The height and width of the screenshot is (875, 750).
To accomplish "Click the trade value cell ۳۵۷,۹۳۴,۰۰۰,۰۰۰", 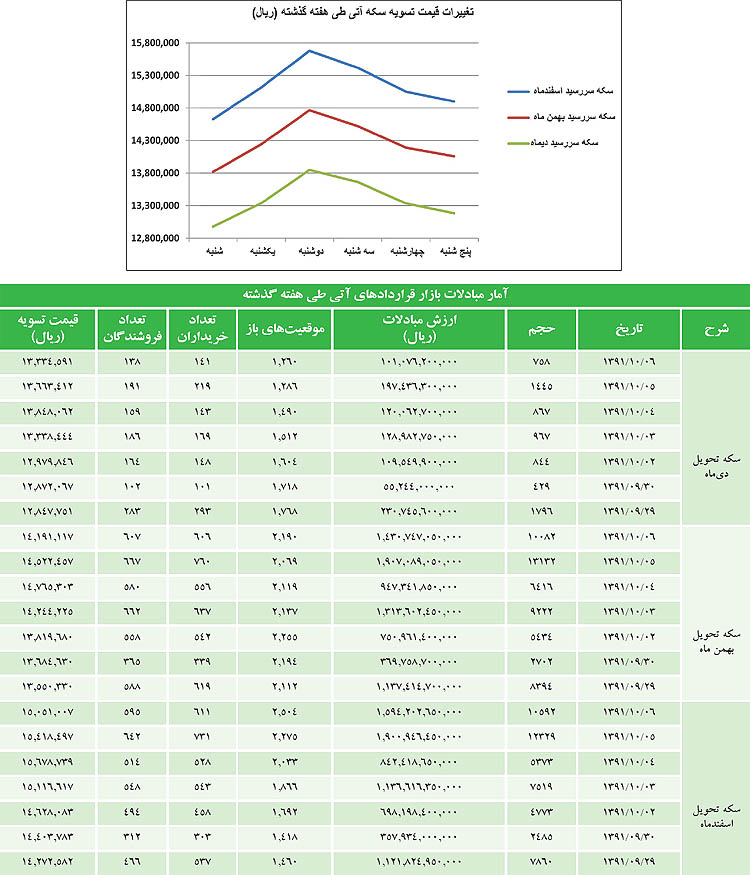I will pyautogui.click(x=419, y=836).
